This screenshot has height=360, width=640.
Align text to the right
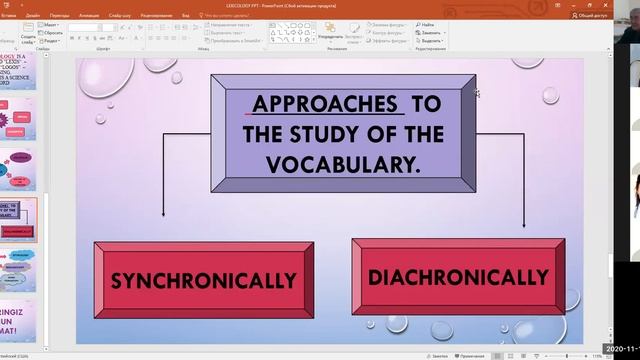pos(166,38)
